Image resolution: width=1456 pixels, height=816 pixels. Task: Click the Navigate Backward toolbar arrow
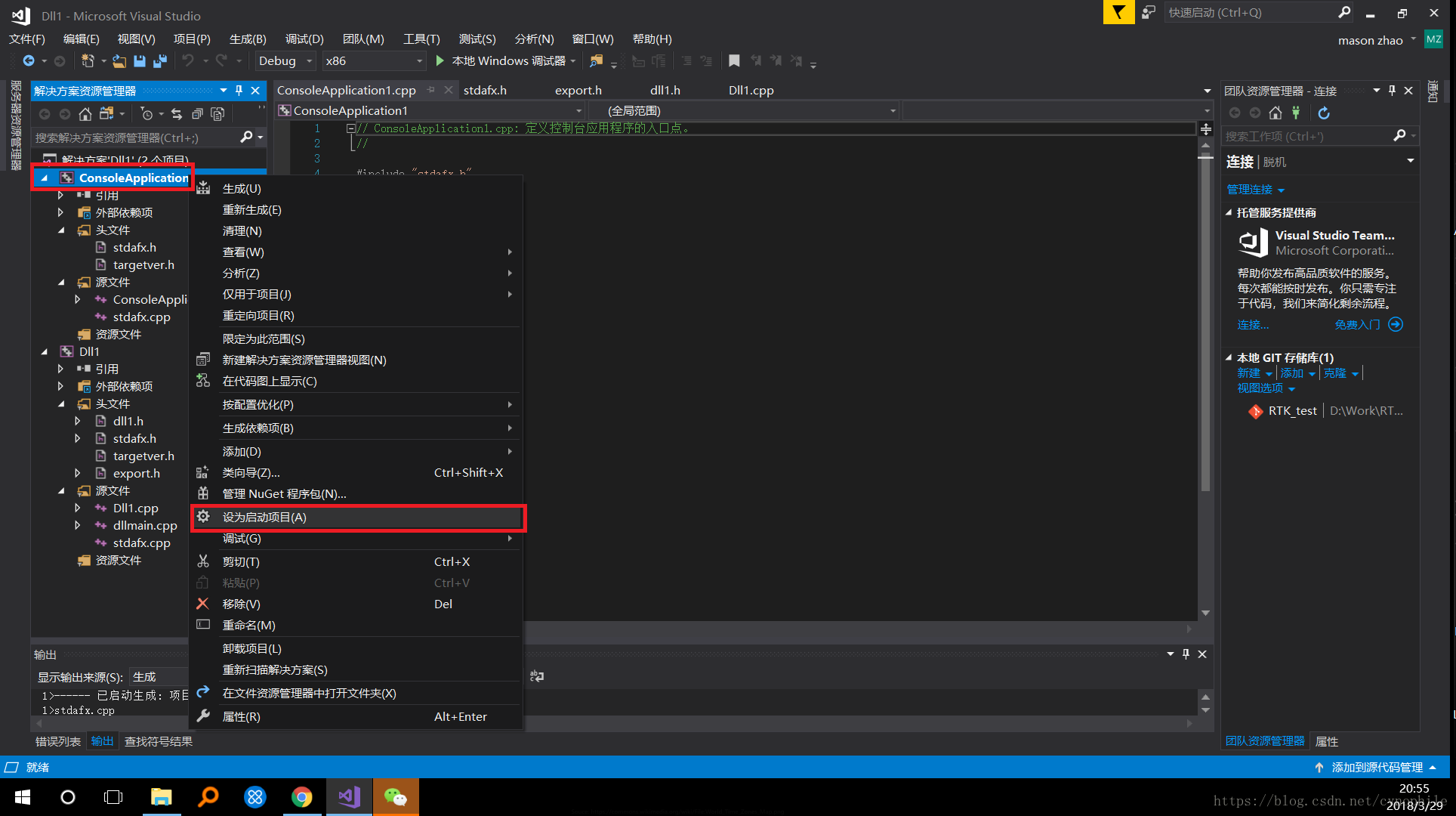29,61
